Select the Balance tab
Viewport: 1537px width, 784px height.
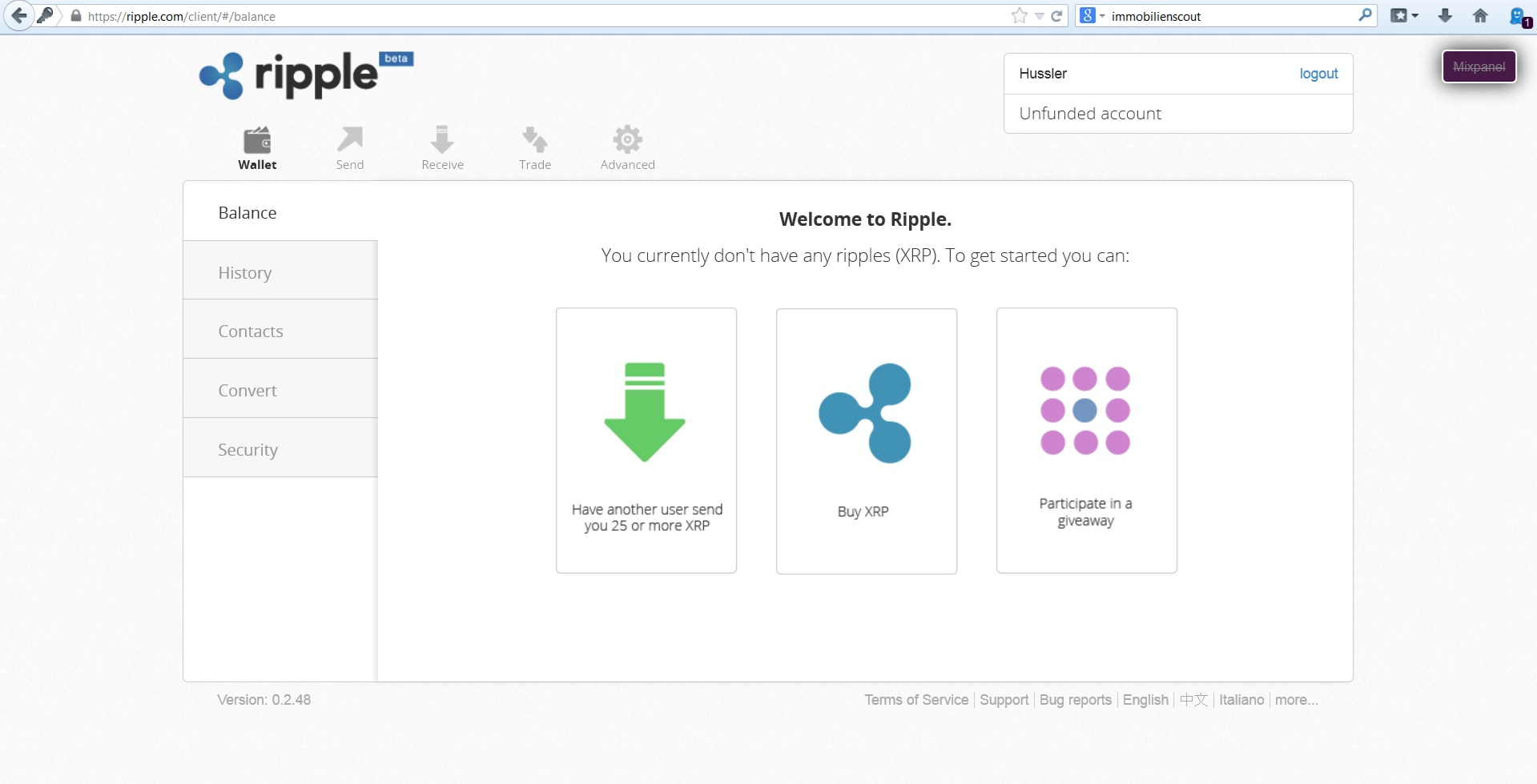tap(280, 212)
